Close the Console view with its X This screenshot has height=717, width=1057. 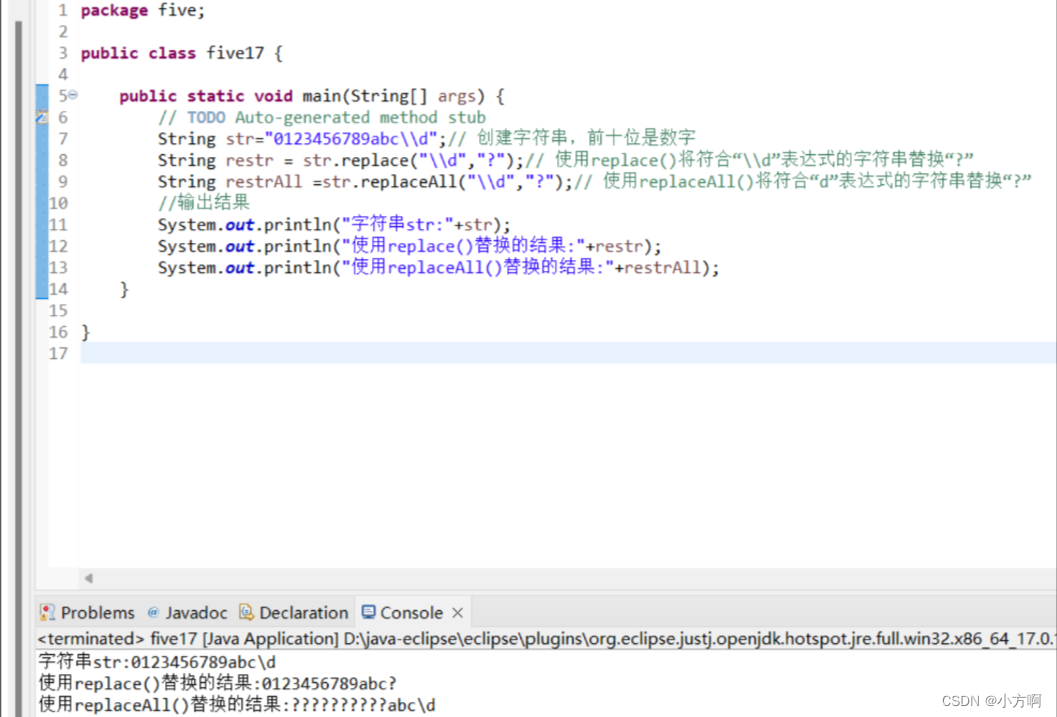(458, 613)
